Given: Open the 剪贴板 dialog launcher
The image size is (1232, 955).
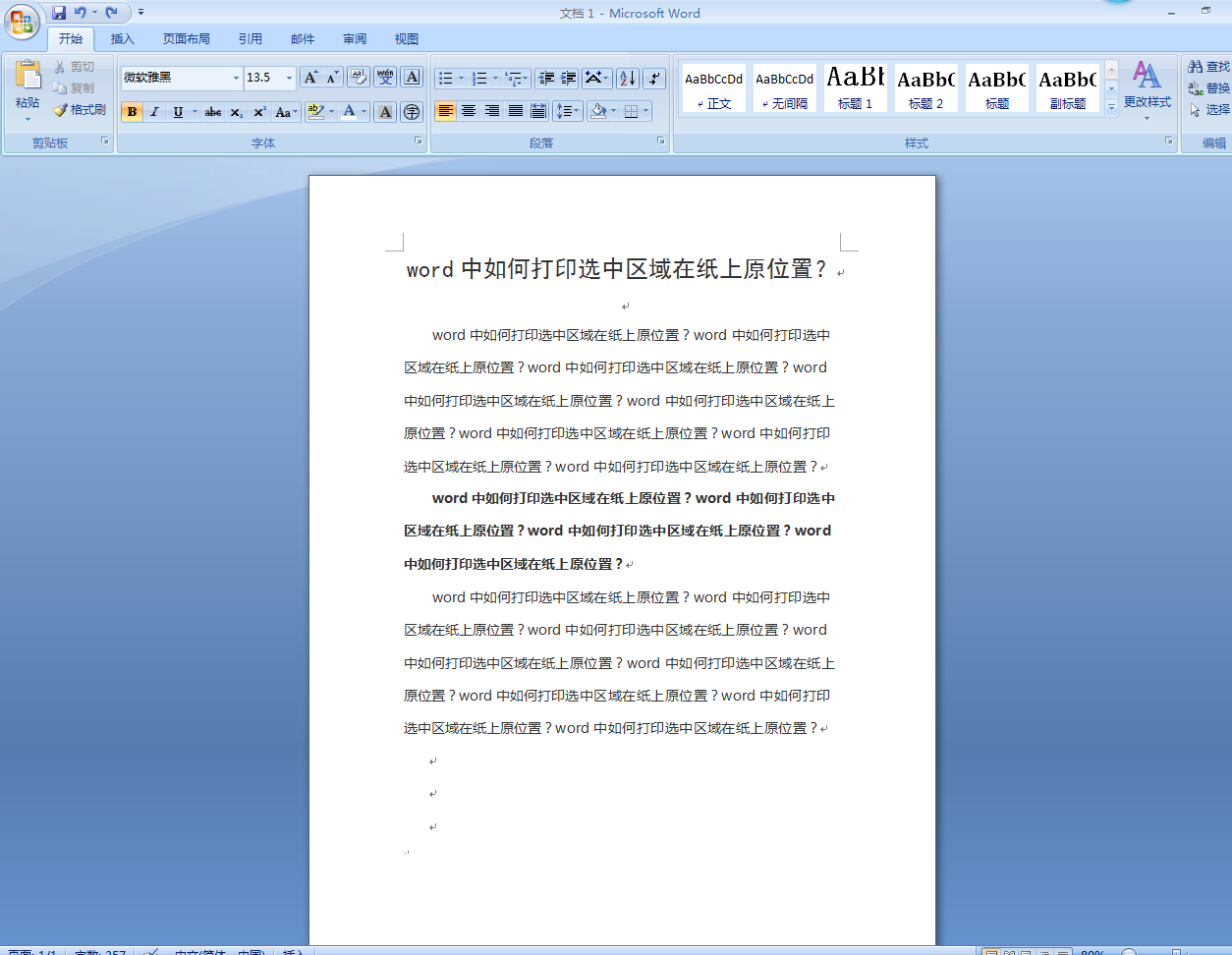Looking at the screenshot, I should (x=105, y=141).
